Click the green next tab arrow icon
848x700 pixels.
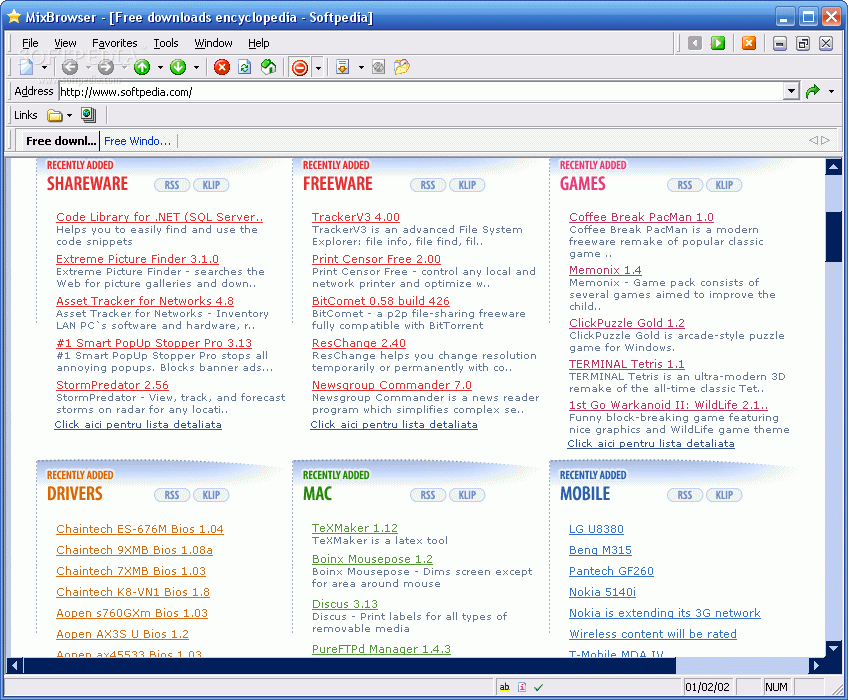click(718, 43)
